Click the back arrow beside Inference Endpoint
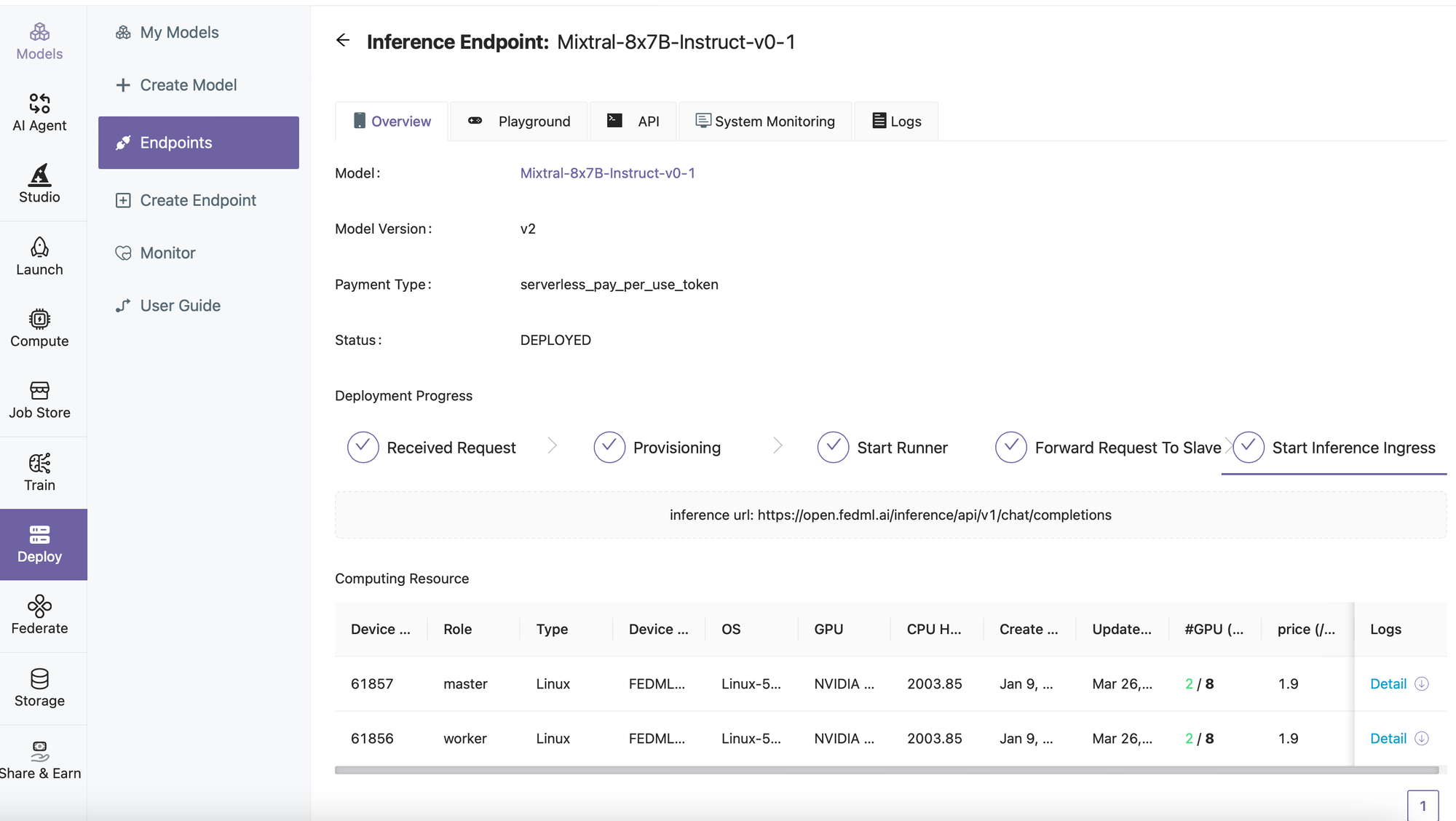 (x=343, y=41)
